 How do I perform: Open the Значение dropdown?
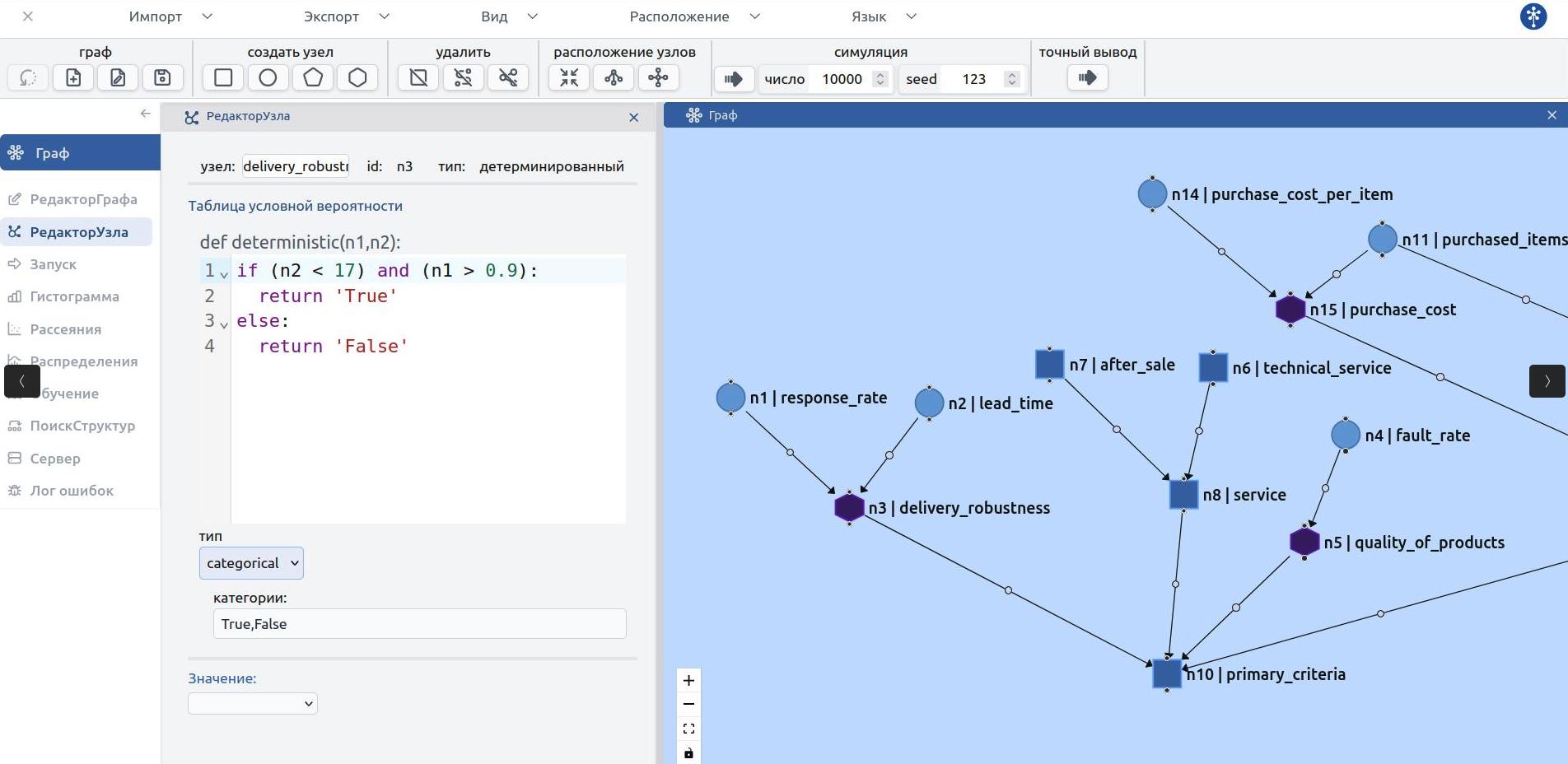point(252,703)
